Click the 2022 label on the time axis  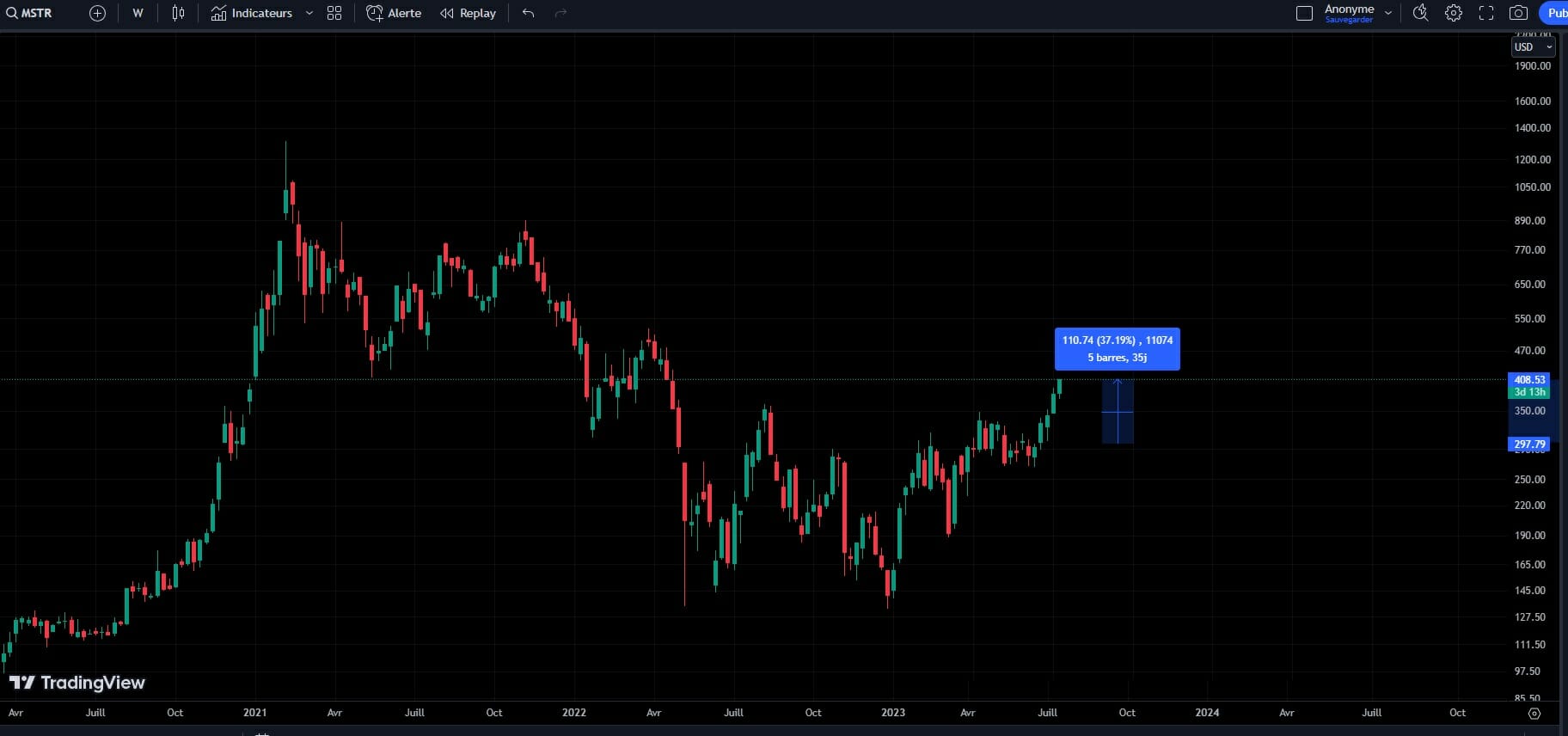pos(573,713)
